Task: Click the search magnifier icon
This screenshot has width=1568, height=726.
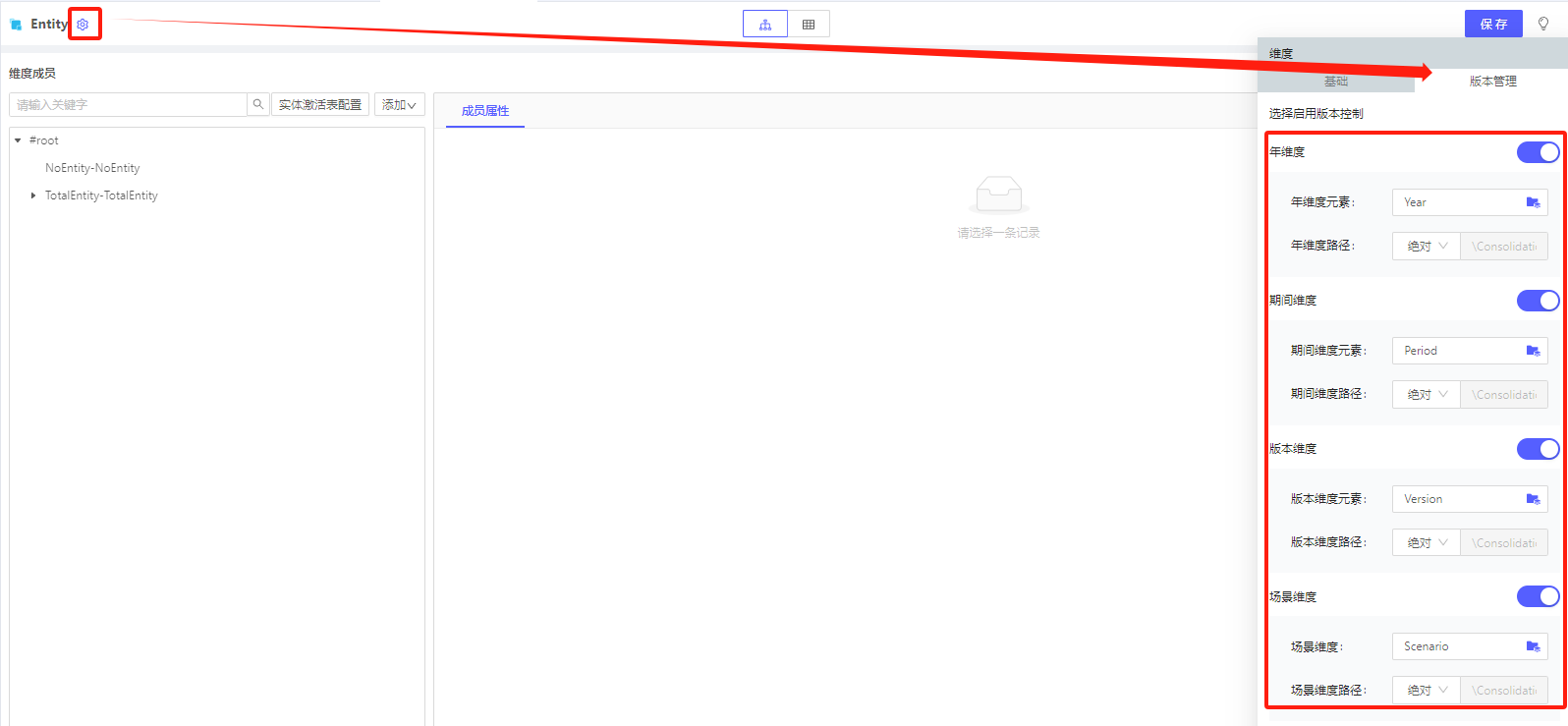Action: click(258, 104)
